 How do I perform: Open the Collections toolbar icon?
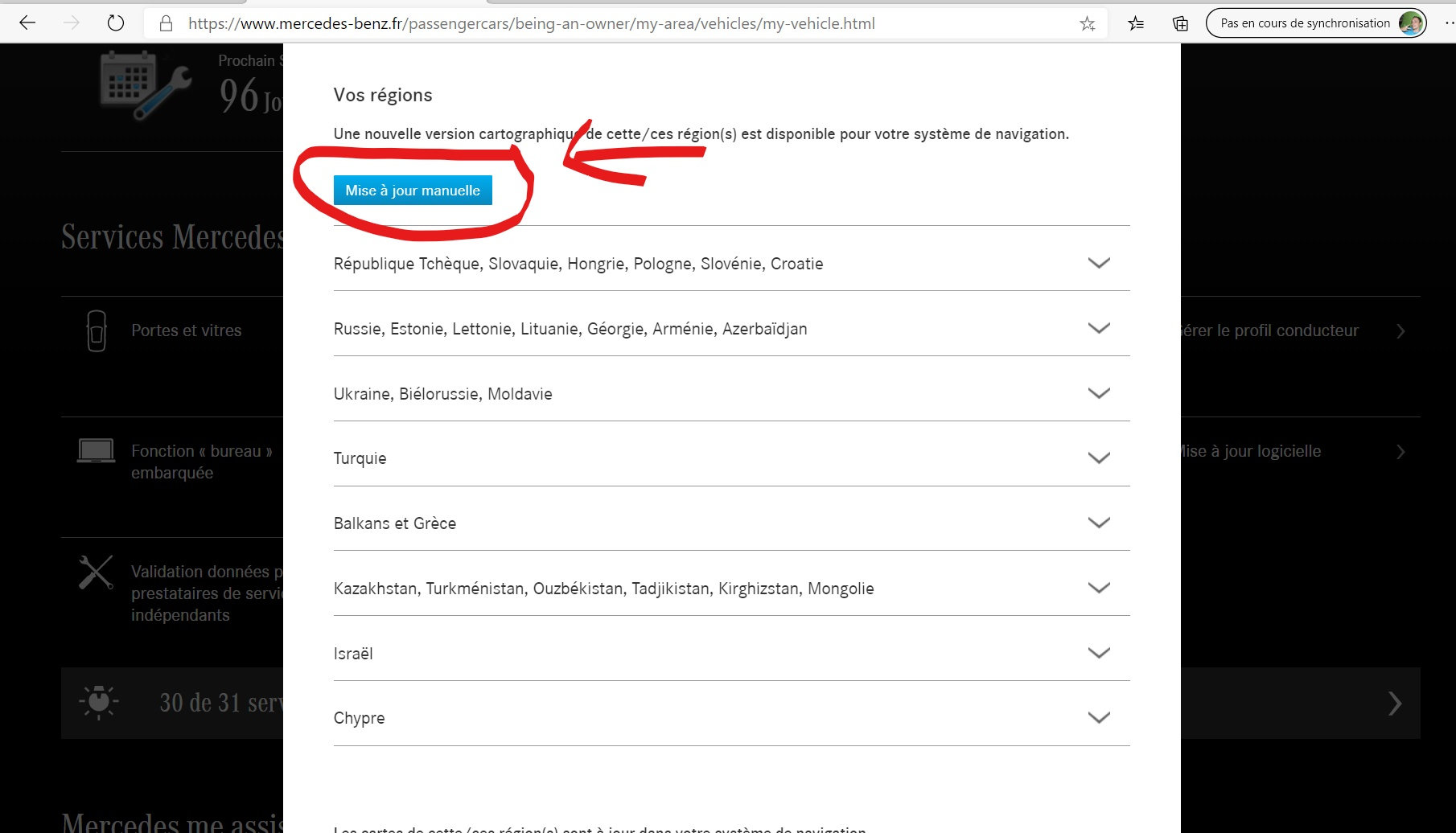point(1180,23)
